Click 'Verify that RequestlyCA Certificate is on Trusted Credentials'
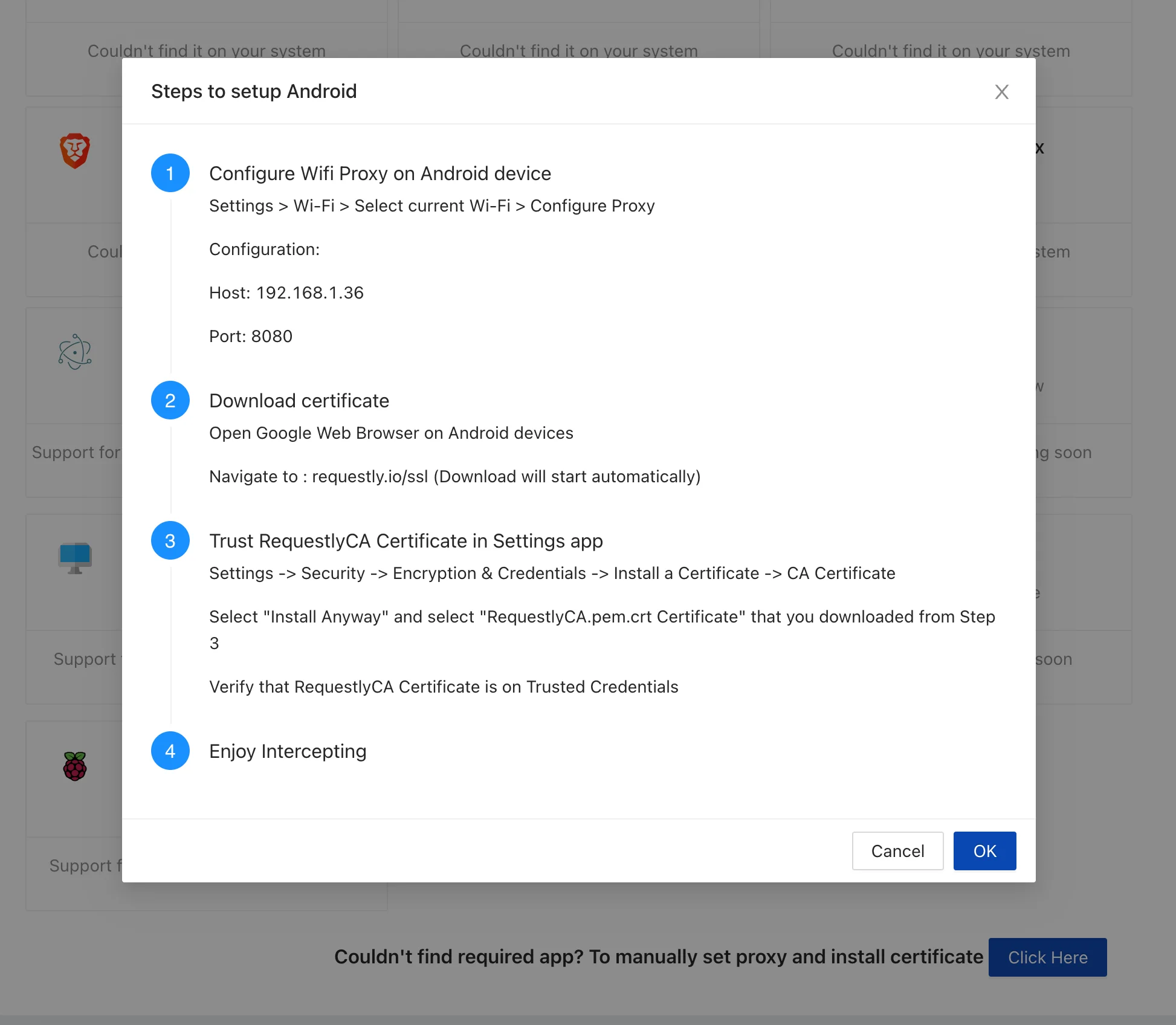 tap(444, 687)
